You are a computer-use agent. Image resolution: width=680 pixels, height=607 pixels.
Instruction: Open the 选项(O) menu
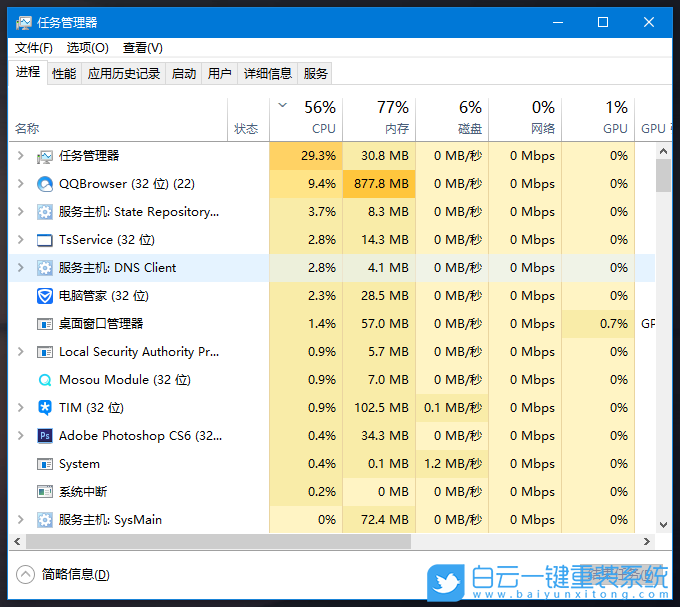[x=88, y=48]
